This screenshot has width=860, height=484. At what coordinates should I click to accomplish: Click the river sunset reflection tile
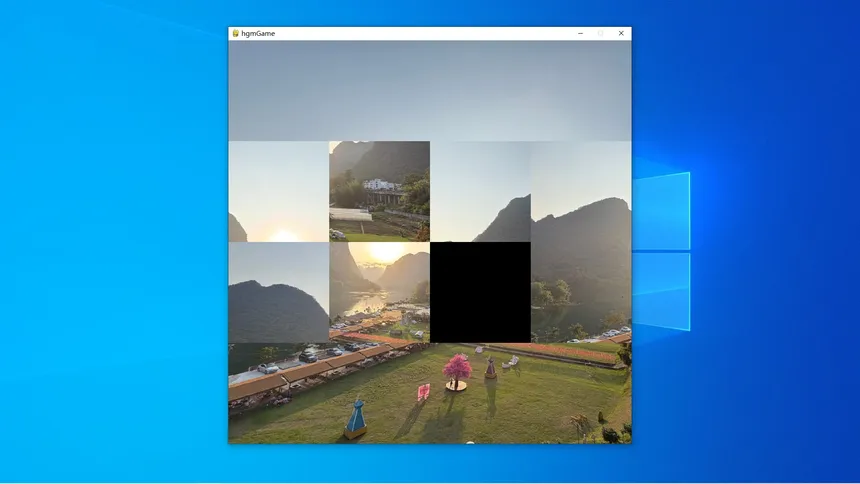pyautogui.click(x=380, y=292)
